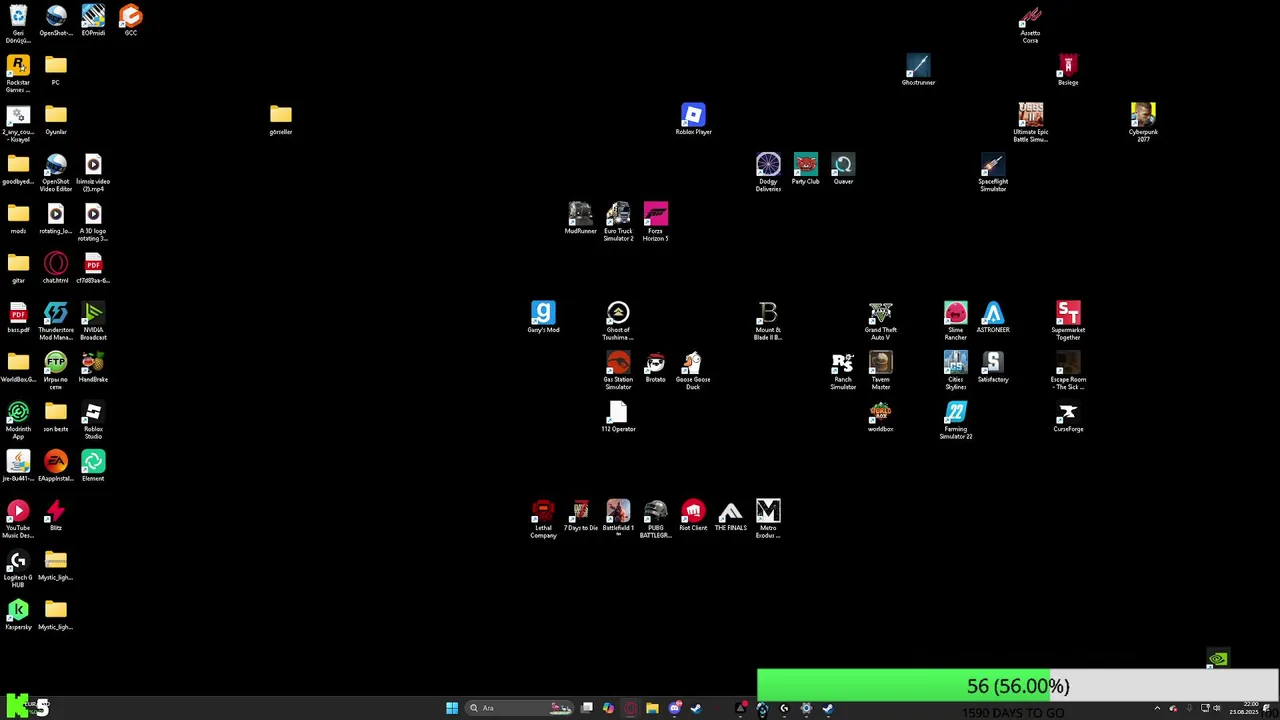
Task: Launch THE FINALS shortcut
Action: click(730, 516)
